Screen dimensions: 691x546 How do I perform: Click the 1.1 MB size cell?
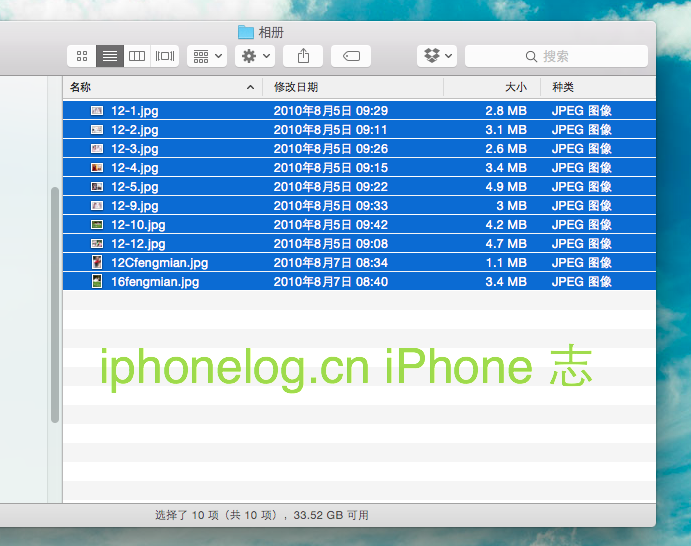(x=506, y=263)
